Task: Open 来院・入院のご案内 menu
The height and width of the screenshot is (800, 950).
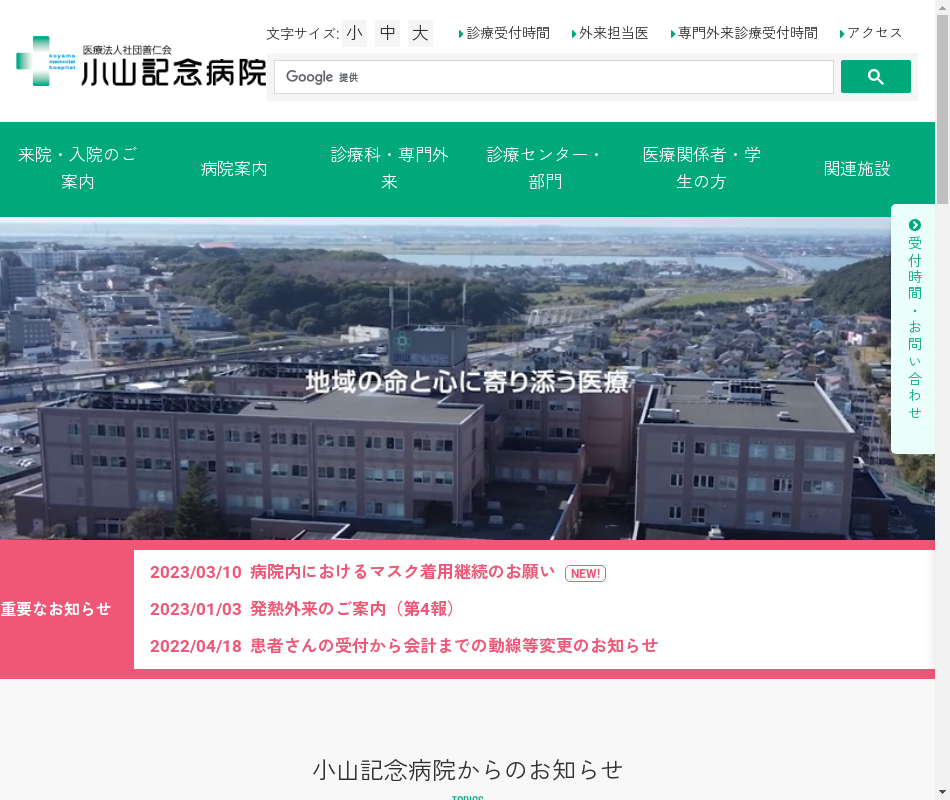Action: coord(78,169)
